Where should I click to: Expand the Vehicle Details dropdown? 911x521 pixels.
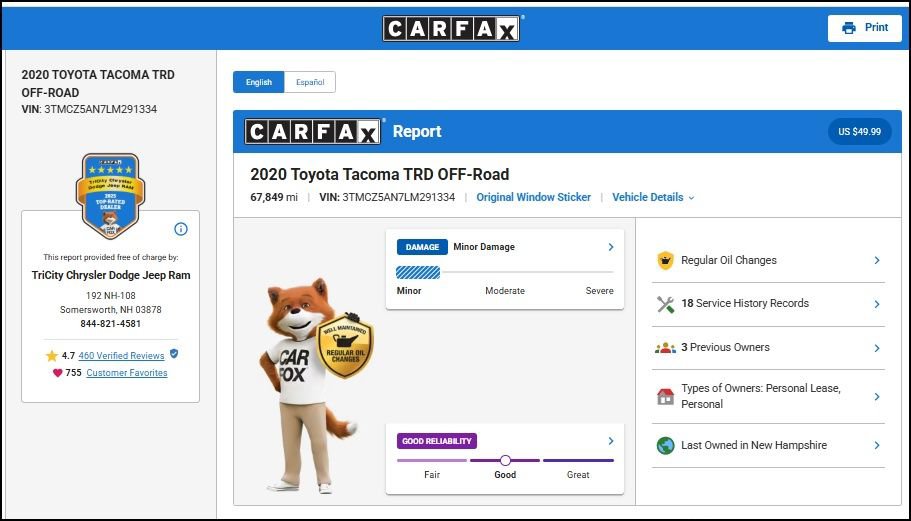[653, 197]
